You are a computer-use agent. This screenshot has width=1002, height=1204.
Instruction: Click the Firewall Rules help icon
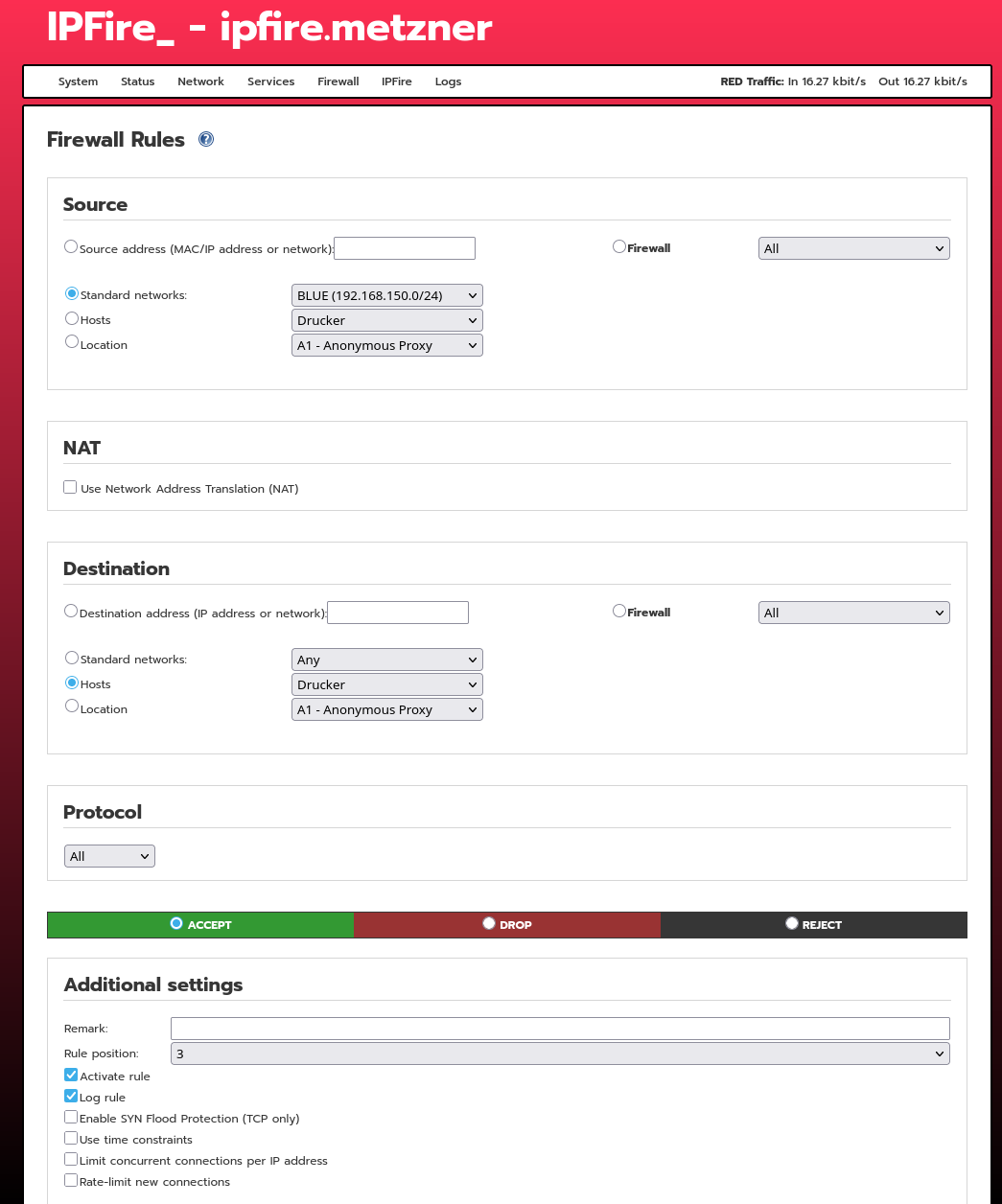click(x=206, y=140)
